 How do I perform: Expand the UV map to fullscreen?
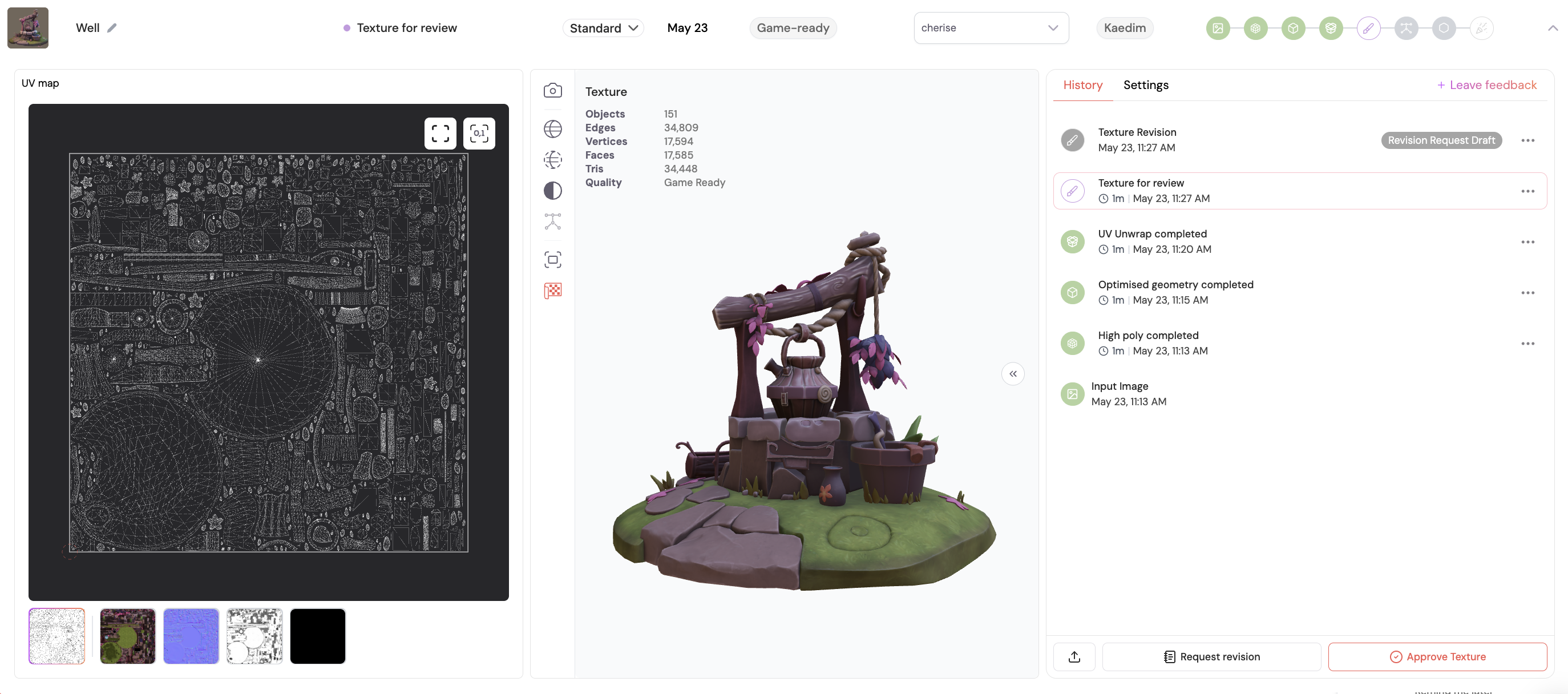point(440,134)
